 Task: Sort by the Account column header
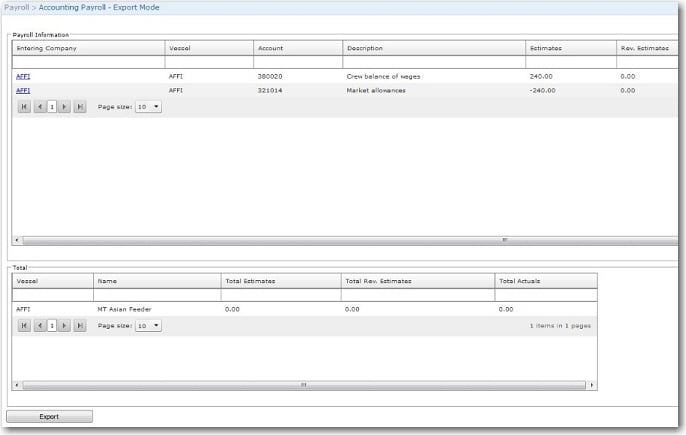pos(270,48)
